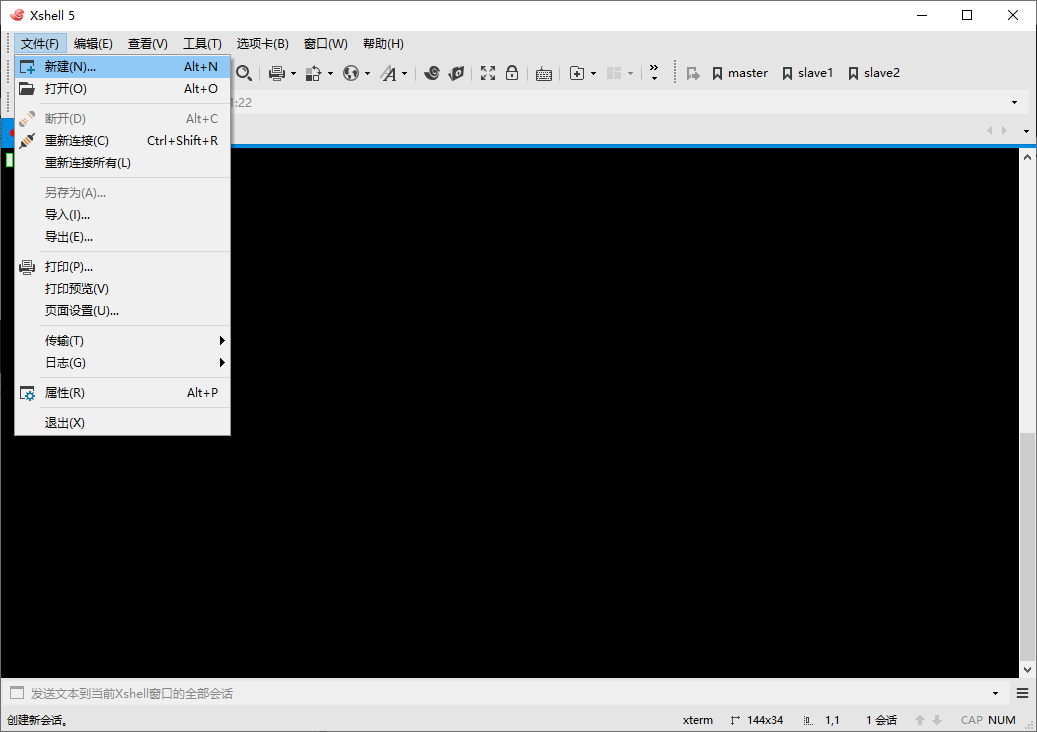
Task: Click the lock screen toolbar icon
Action: pyautogui.click(x=512, y=73)
